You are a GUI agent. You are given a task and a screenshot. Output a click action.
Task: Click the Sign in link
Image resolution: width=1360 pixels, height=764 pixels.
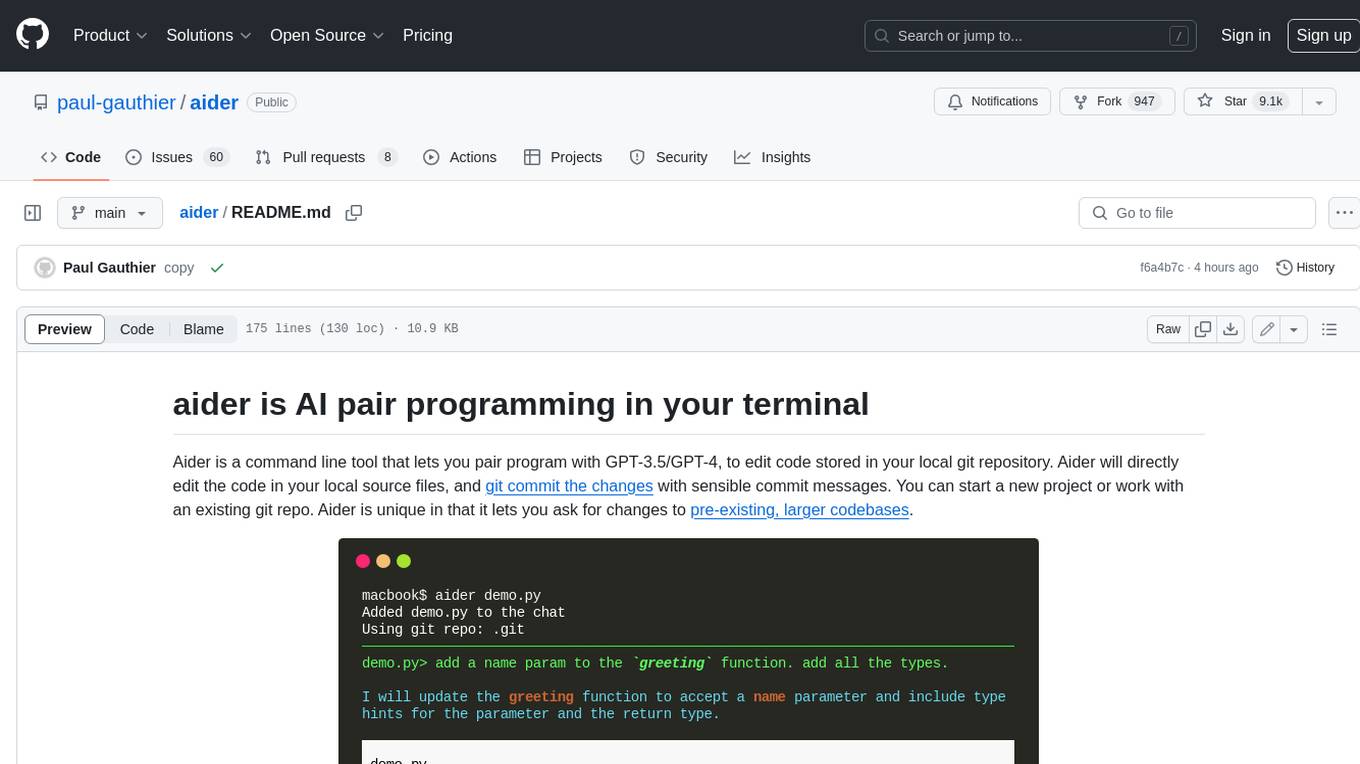(1245, 35)
